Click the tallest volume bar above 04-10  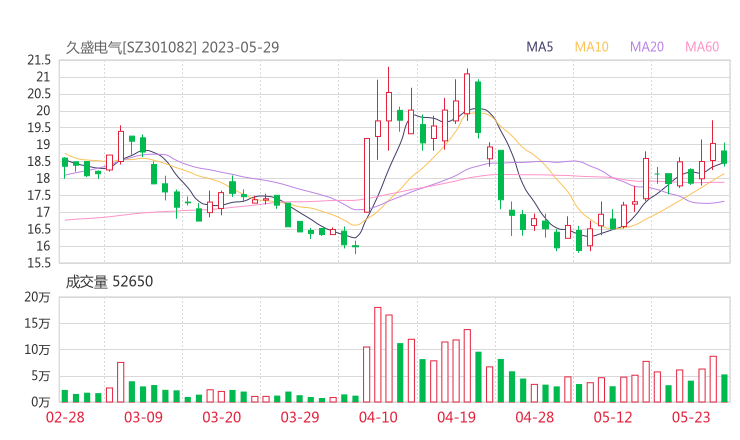(378, 355)
